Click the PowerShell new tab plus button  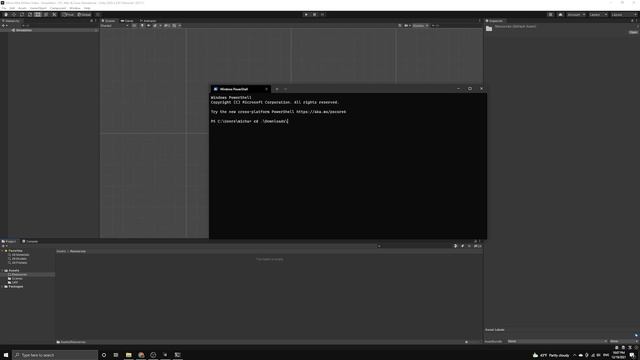(x=277, y=89)
